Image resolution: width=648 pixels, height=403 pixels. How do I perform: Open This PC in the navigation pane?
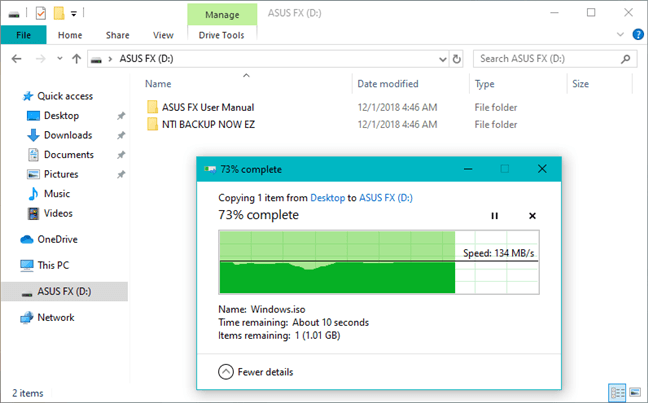pyautogui.click(x=53, y=265)
